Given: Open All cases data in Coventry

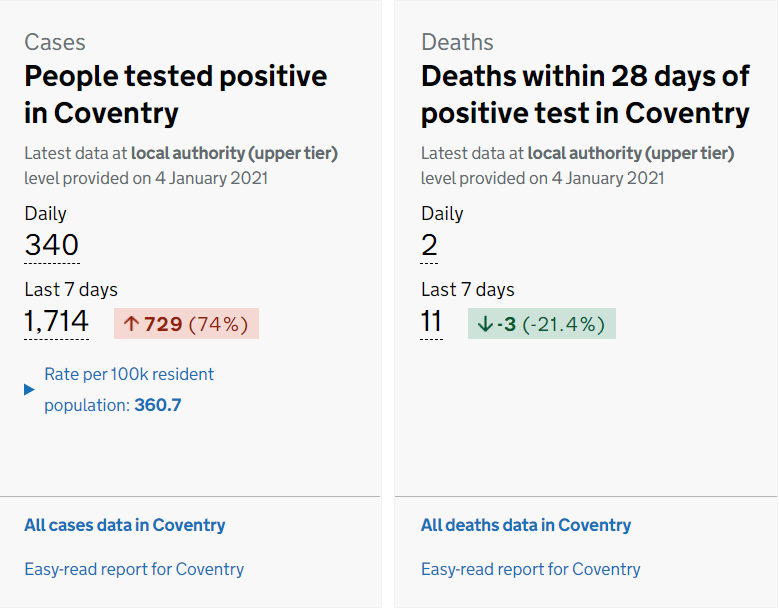Looking at the screenshot, I should [x=125, y=525].
